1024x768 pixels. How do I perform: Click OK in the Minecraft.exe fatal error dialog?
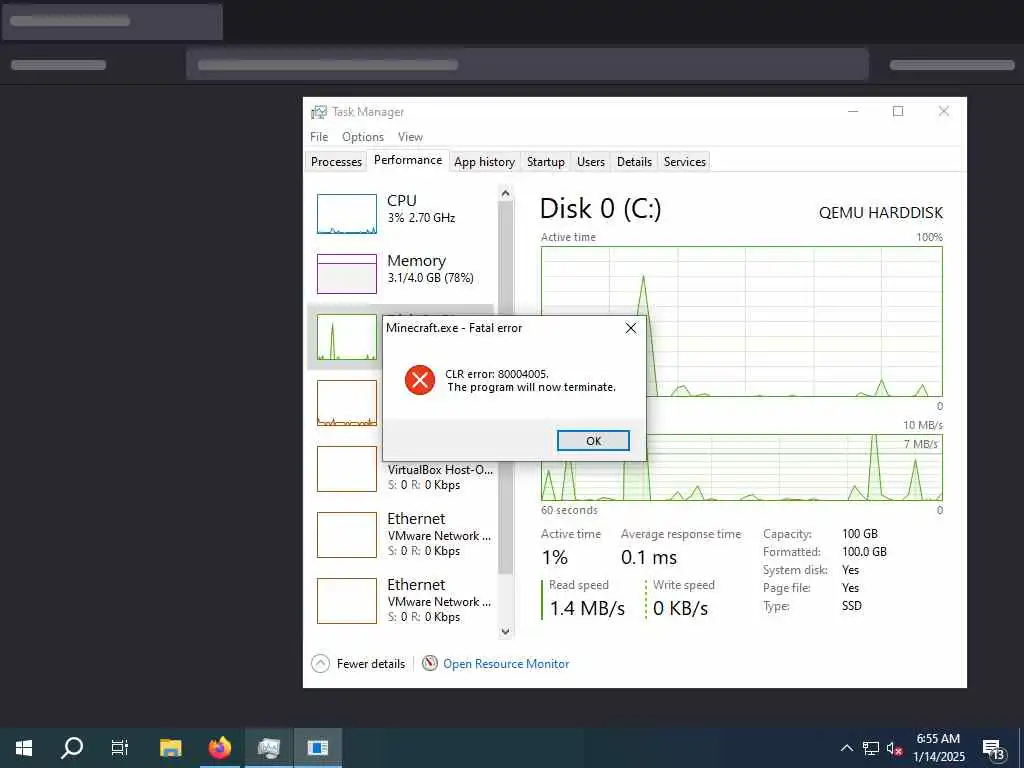click(593, 441)
